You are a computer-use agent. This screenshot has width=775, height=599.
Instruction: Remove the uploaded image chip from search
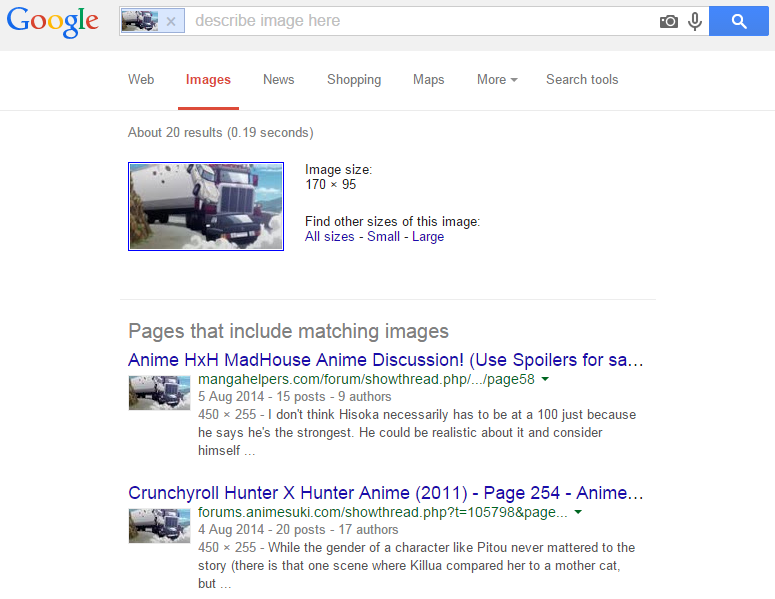pyautogui.click(x=171, y=21)
